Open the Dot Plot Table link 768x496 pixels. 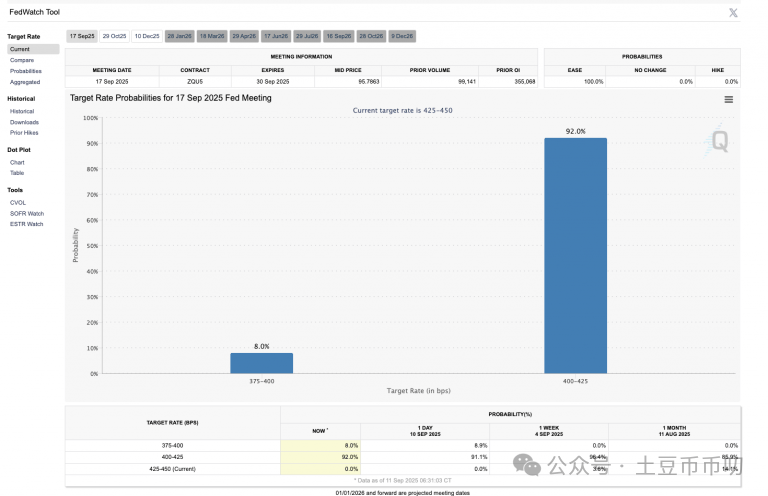[x=17, y=173]
